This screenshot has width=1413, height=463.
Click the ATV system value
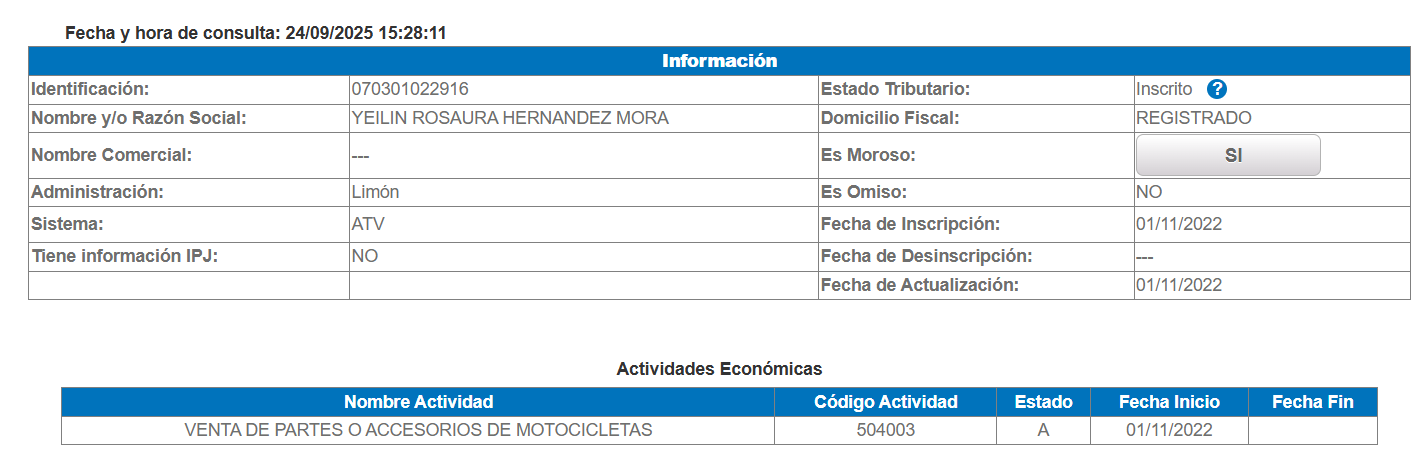point(367,224)
